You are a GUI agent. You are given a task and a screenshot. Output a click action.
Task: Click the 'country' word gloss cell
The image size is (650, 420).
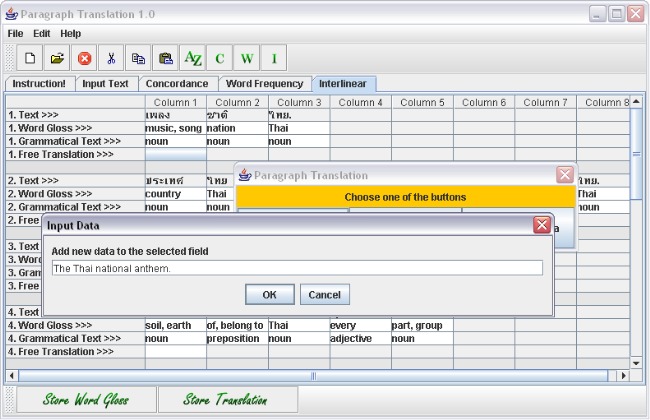pos(176,194)
